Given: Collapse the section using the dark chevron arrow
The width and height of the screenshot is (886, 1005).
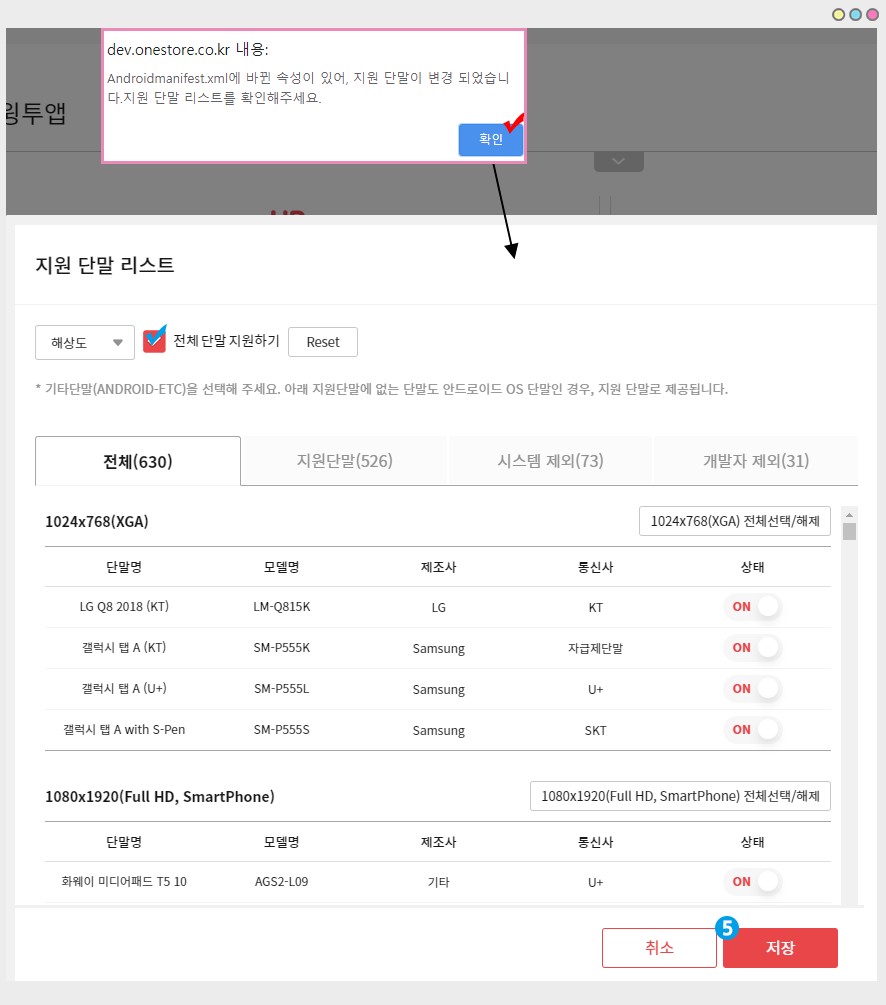Looking at the screenshot, I should tap(618, 159).
